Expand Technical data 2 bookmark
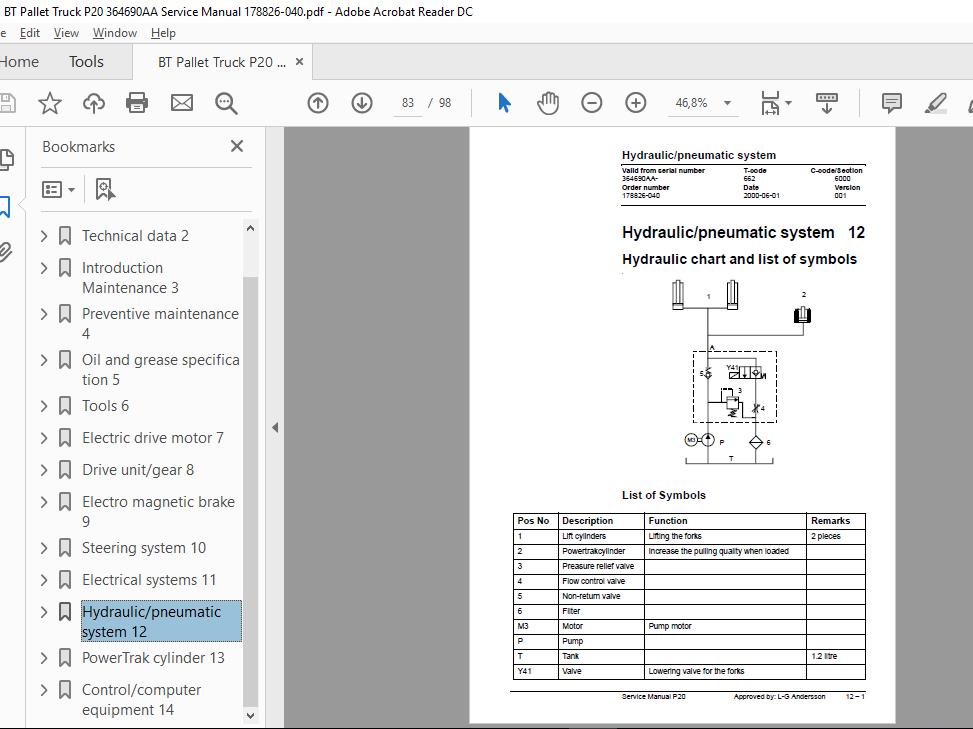Screen dimensions: 973x729 [x=44, y=236]
